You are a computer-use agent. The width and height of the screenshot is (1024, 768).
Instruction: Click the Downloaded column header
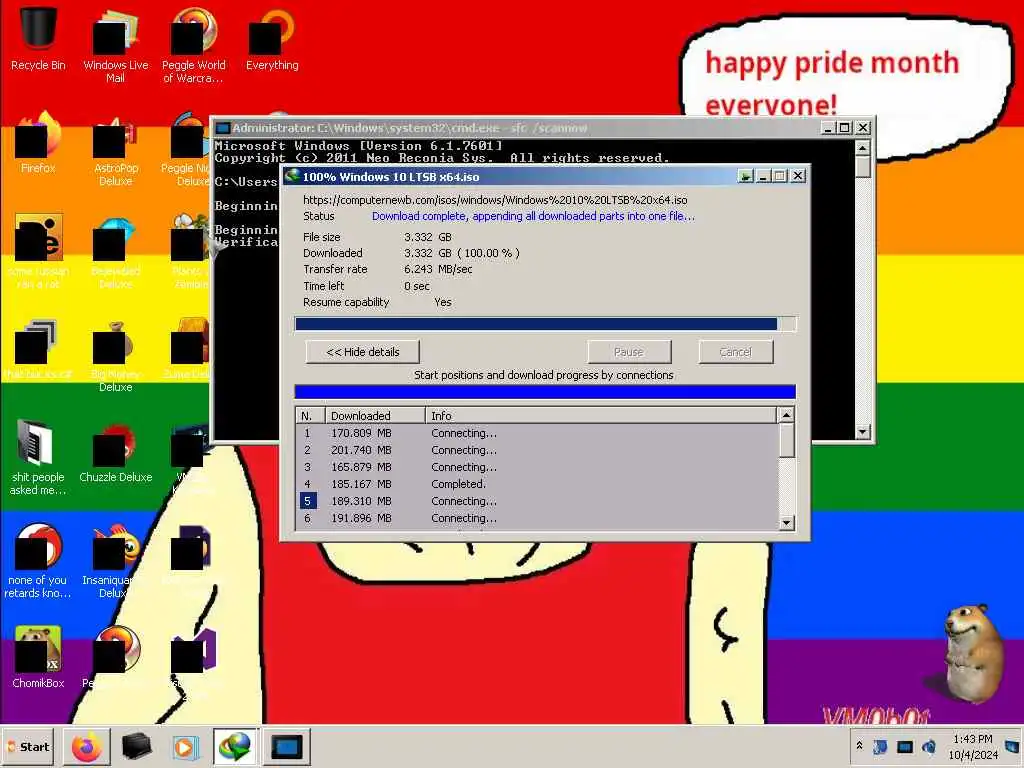click(x=375, y=416)
